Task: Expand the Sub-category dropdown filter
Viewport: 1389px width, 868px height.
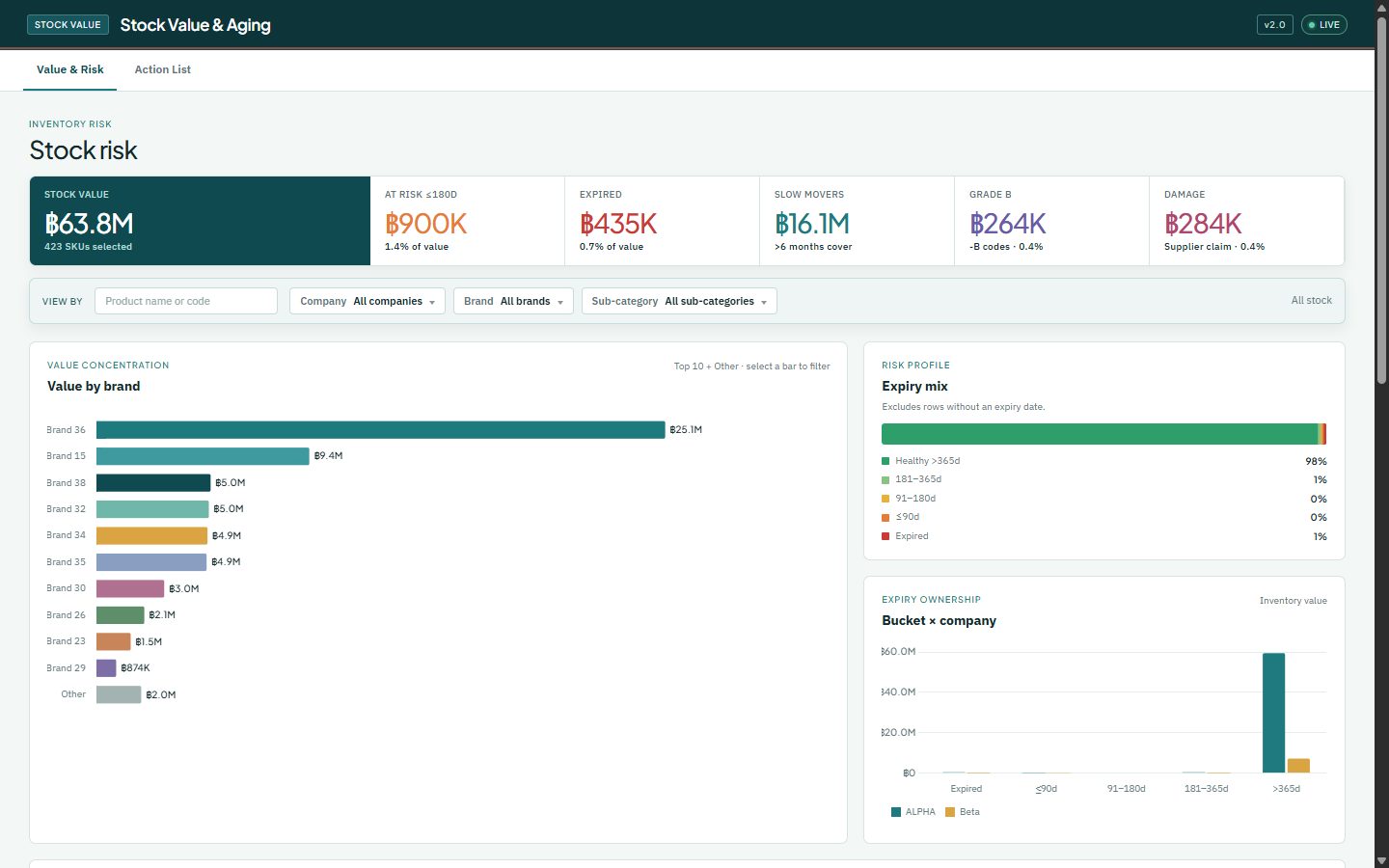Action: (679, 301)
